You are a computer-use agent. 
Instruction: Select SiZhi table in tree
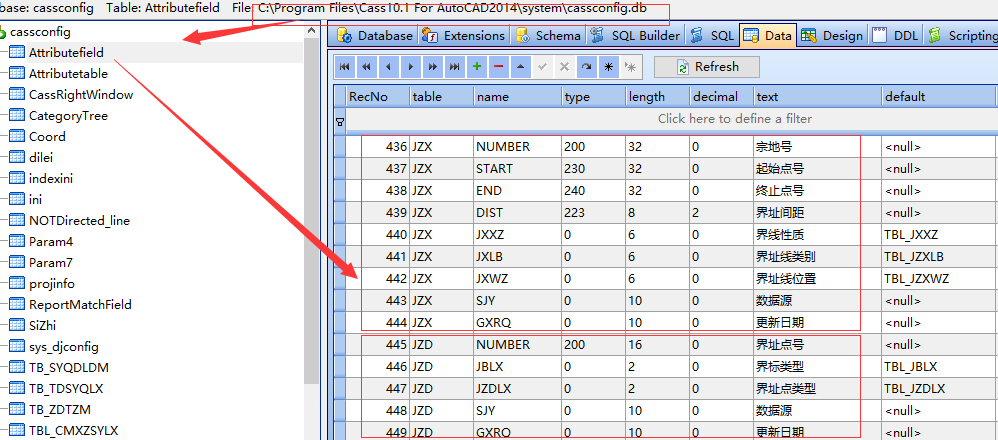click(x=42, y=326)
